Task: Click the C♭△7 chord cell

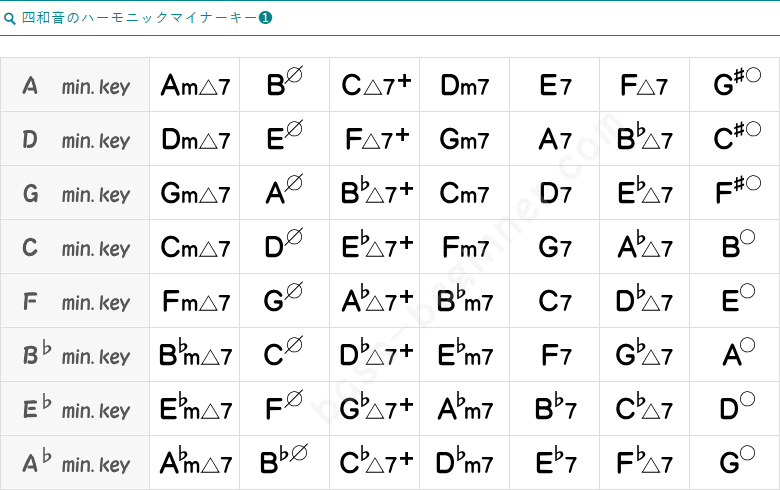Action: [x=645, y=410]
